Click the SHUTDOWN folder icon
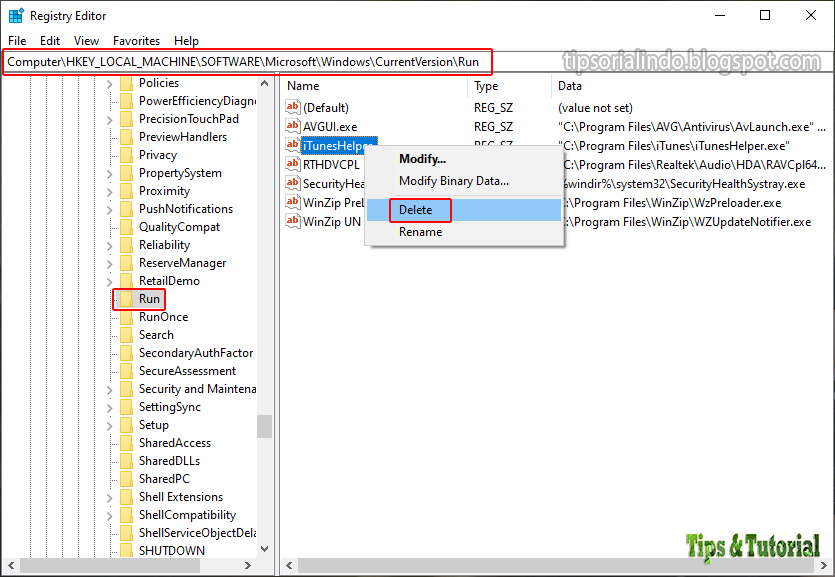835x577 pixels. click(126, 550)
